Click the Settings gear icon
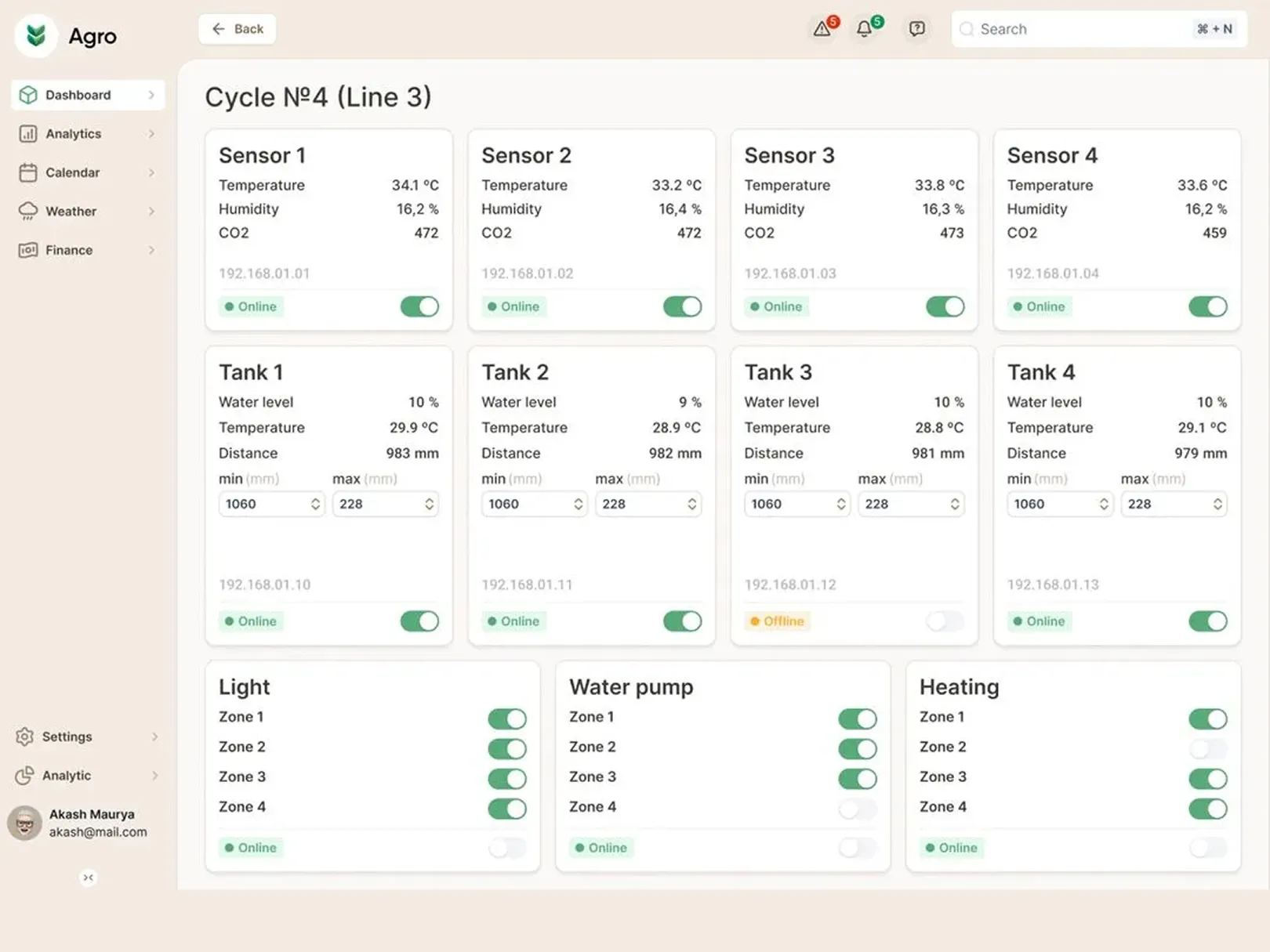This screenshot has width=1270, height=952. (x=25, y=737)
